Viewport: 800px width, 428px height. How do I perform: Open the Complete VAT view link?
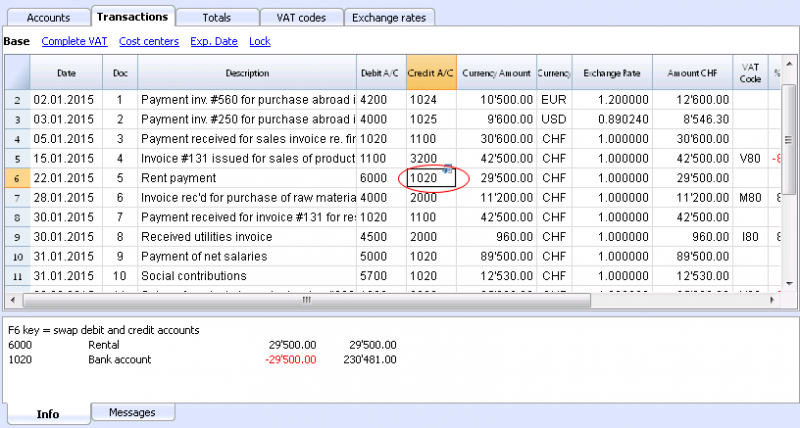[x=74, y=41]
